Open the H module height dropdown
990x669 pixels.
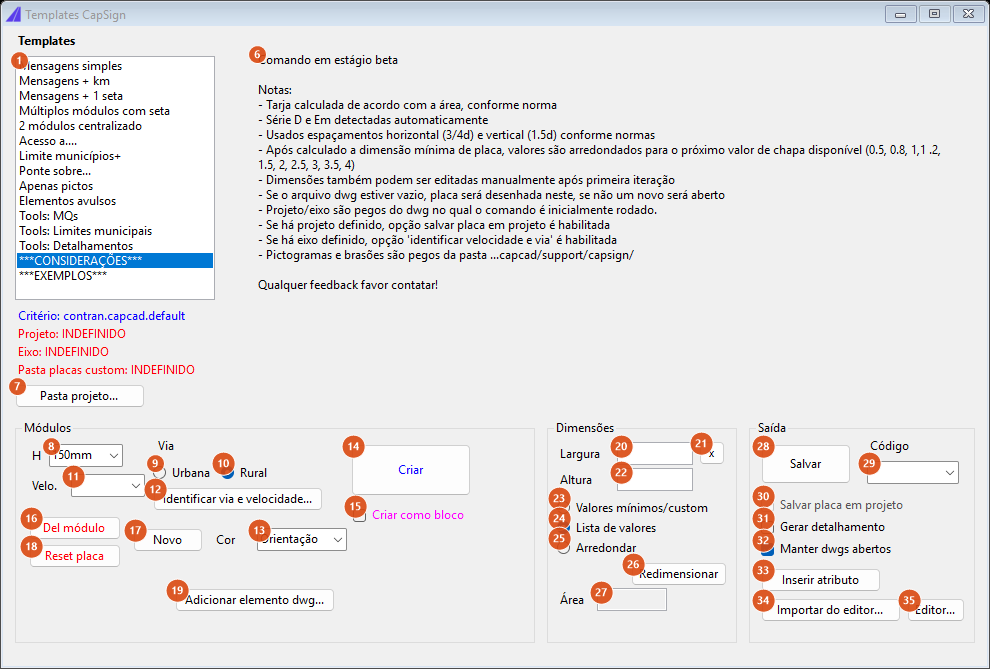pyautogui.click(x=85, y=455)
